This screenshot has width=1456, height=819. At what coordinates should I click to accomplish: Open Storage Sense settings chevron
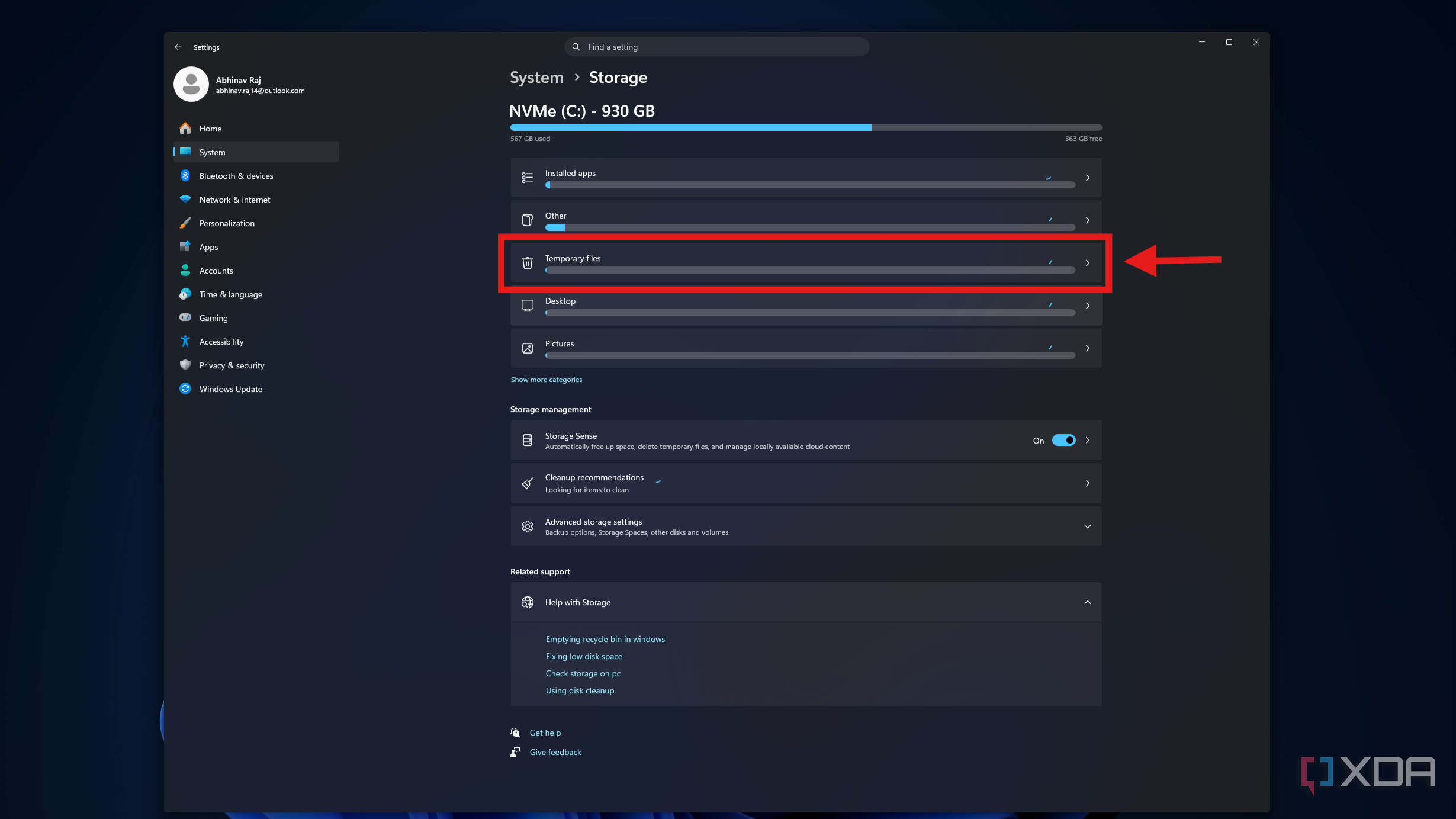[1088, 440]
